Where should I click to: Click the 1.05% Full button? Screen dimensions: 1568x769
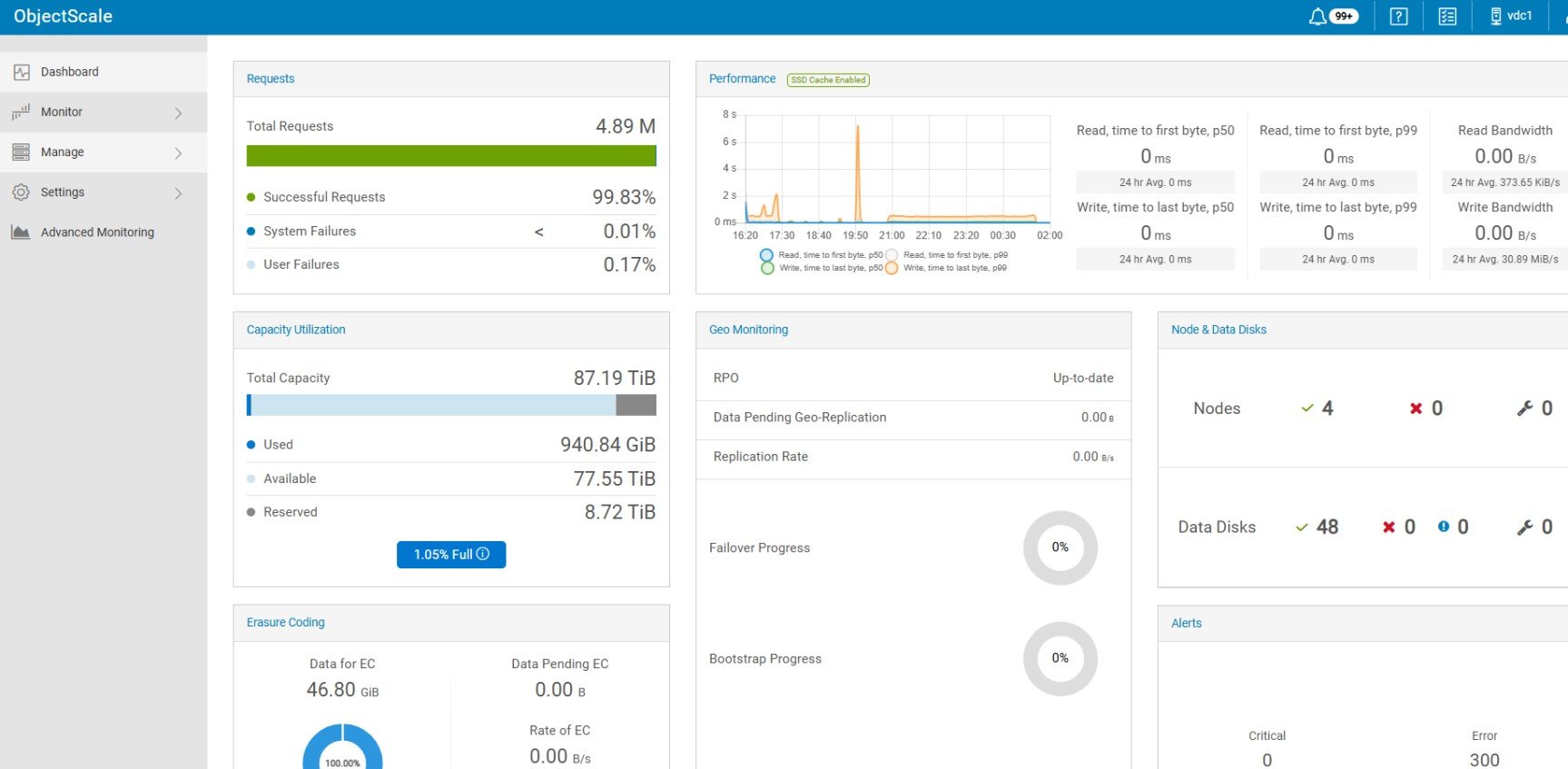pos(451,555)
